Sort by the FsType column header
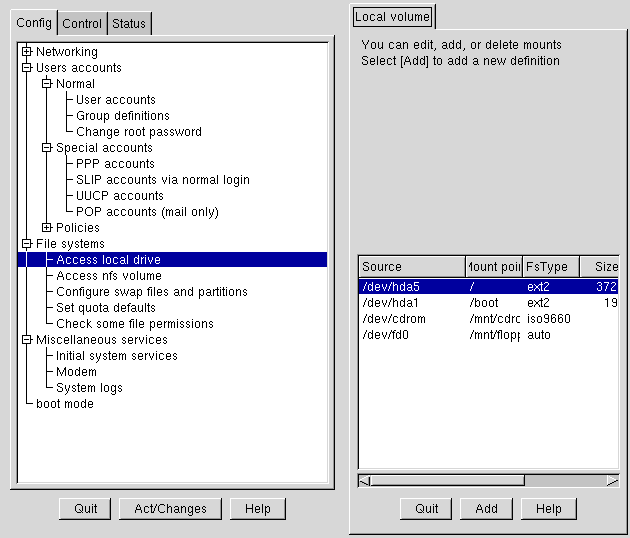The width and height of the screenshot is (630, 538). point(551,267)
